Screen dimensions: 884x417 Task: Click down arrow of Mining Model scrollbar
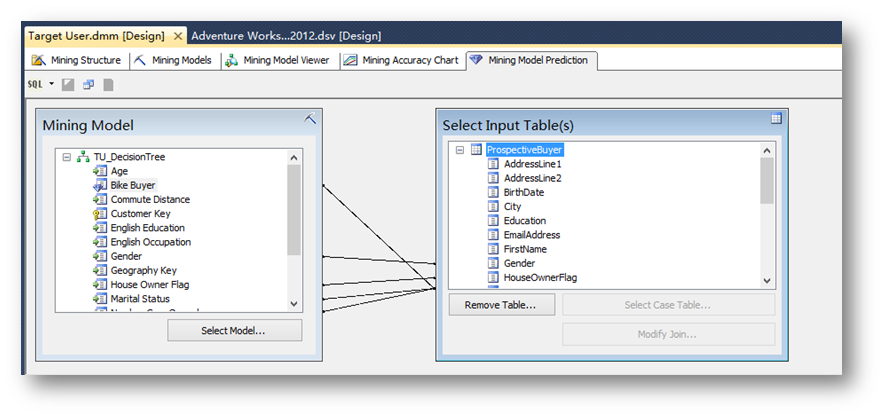tap(294, 304)
